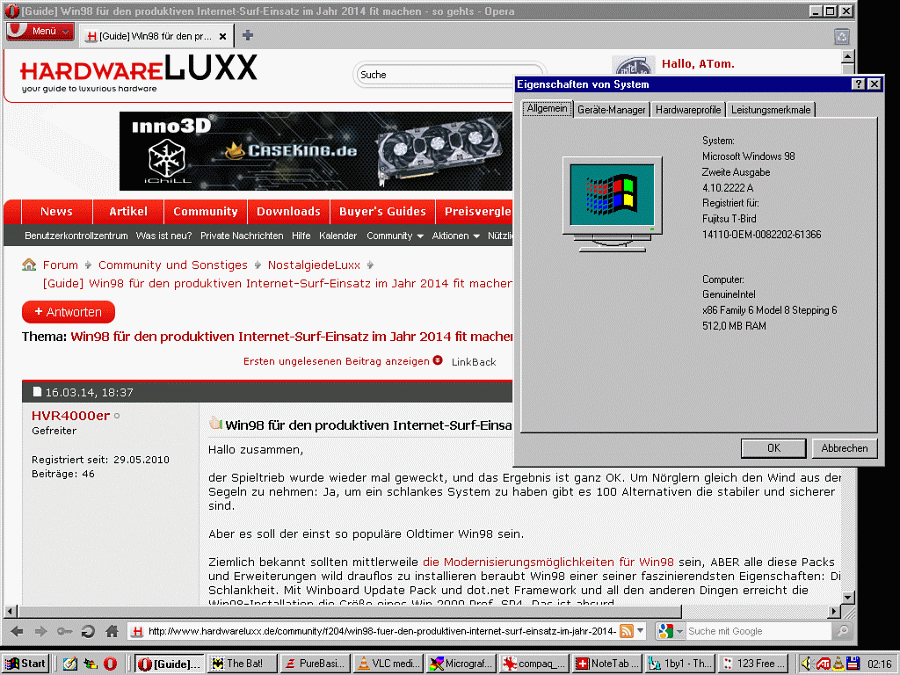Reload the page with reload icon
This screenshot has width=900, height=675.
click(88, 631)
